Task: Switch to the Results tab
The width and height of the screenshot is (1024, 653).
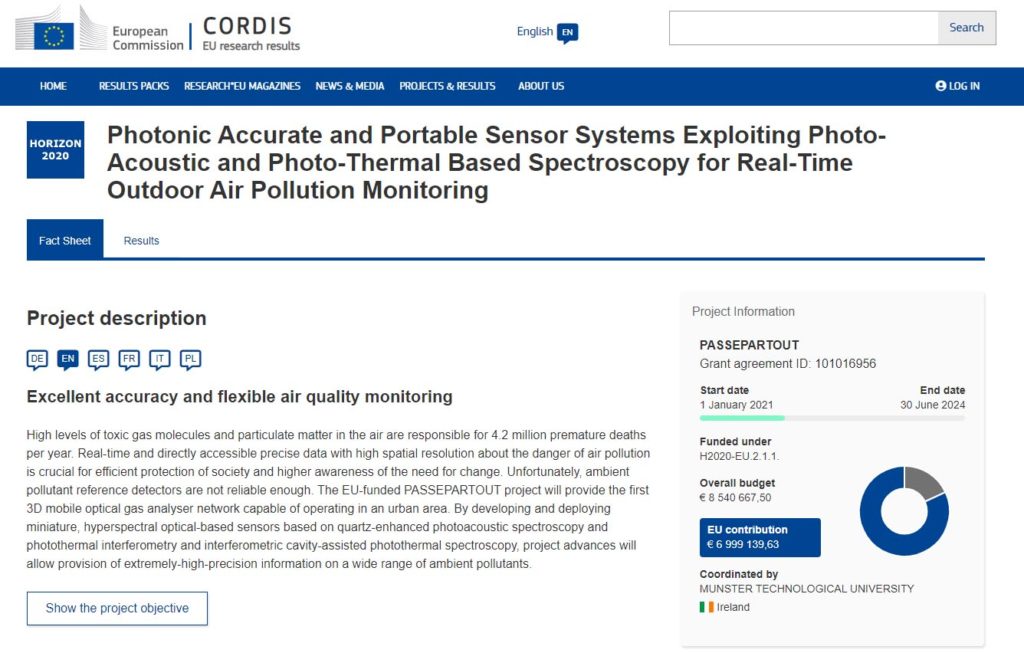Action: pos(141,241)
